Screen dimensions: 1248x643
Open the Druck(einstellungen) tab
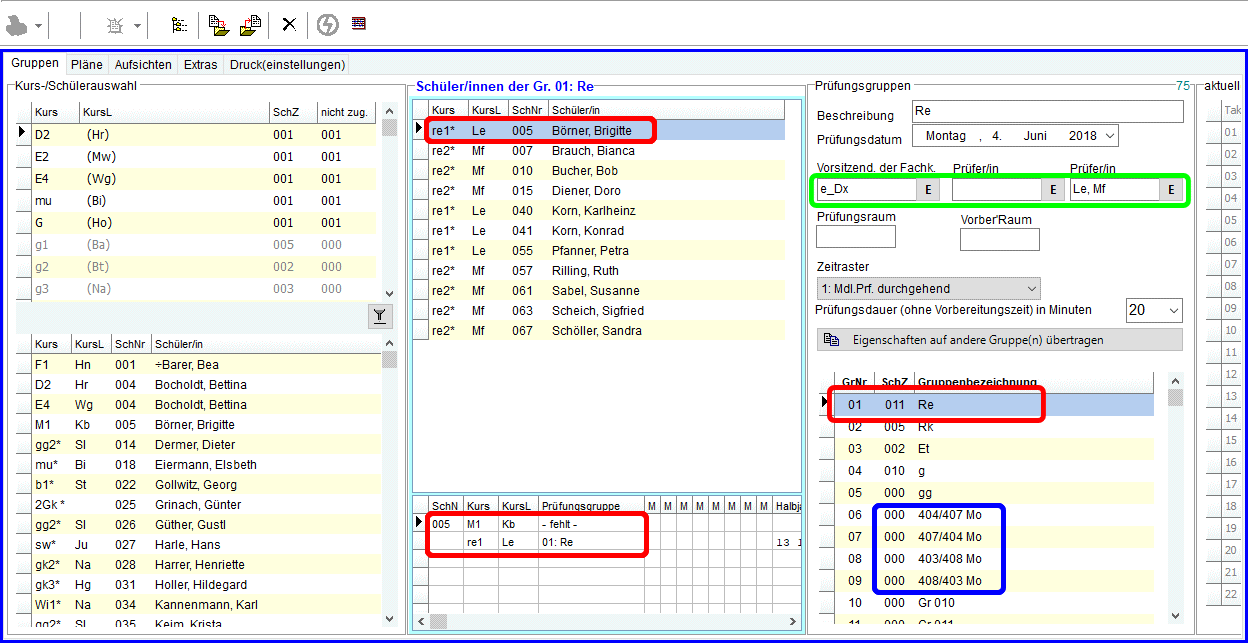(287, 65)
